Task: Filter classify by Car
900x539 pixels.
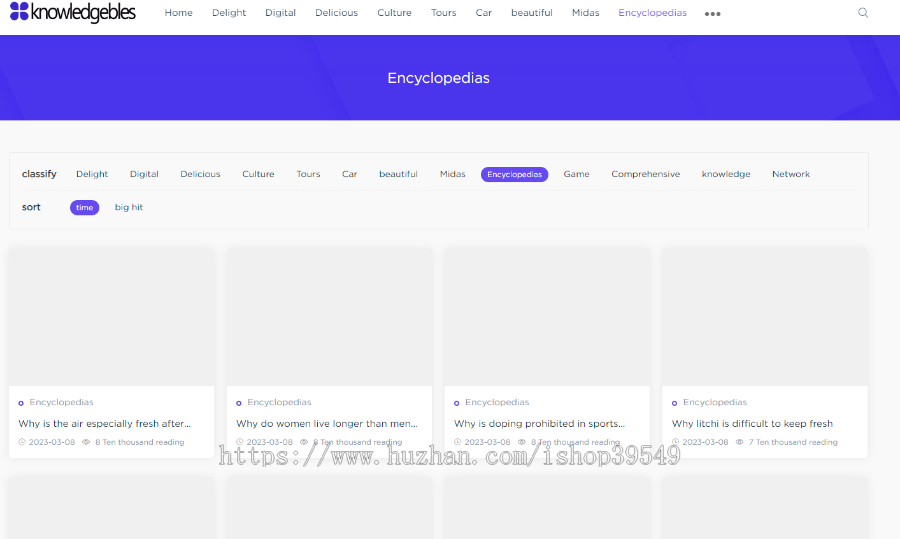Action: [350, 174]
